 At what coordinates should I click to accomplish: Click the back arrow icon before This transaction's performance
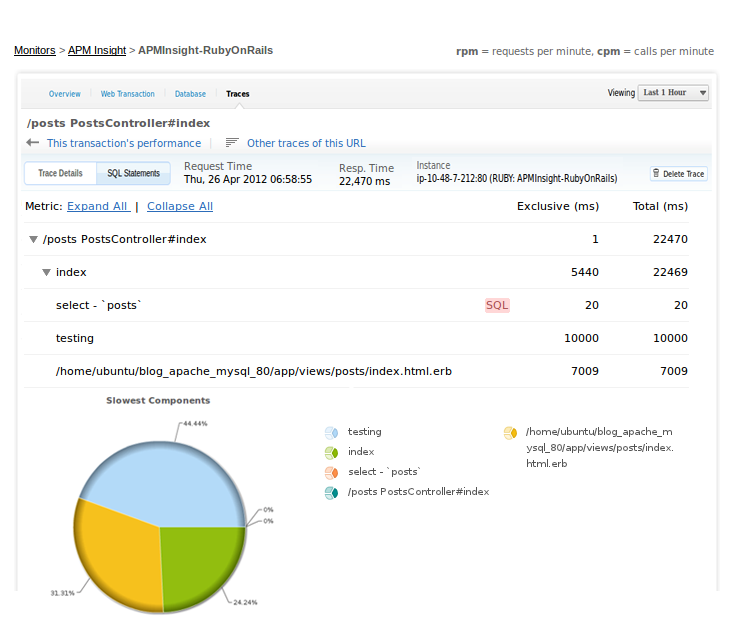(x=33, y=143)
